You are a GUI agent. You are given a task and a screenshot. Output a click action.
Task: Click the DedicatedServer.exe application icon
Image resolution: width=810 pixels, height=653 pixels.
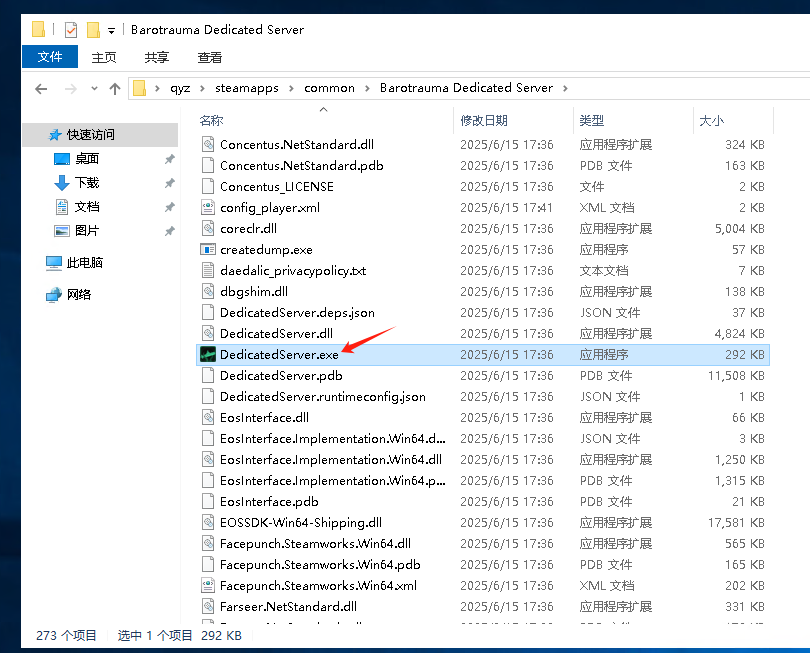(208, 354)
